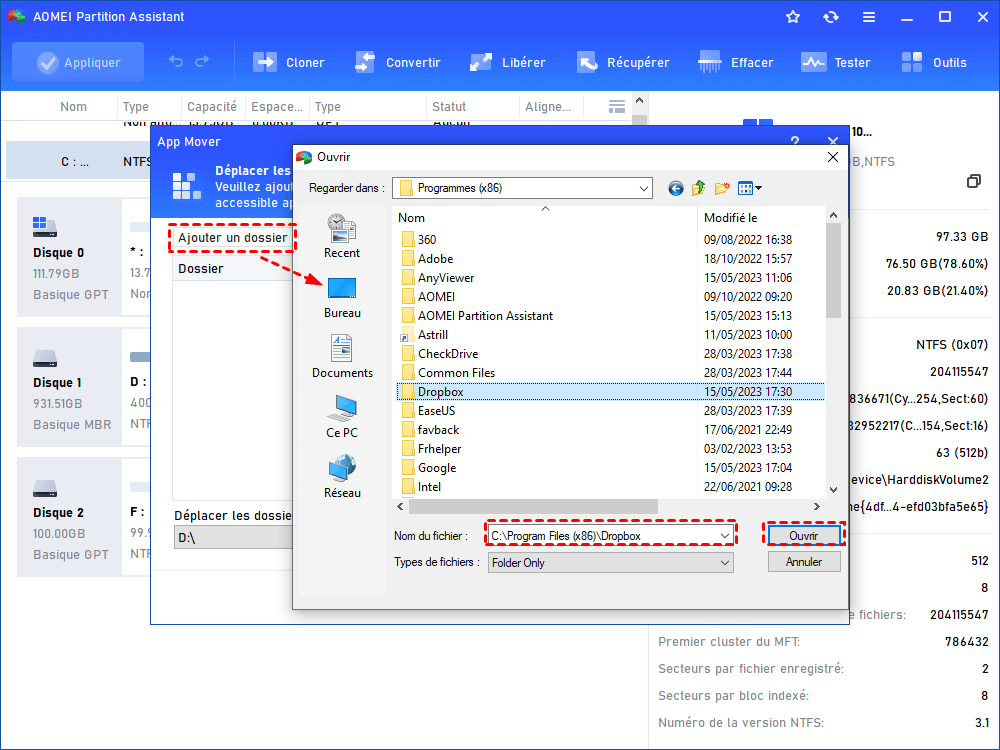The width and height of the screenshot is (1000, 750).
Task: Open the Outils menu
Action: tap(934, 62)
